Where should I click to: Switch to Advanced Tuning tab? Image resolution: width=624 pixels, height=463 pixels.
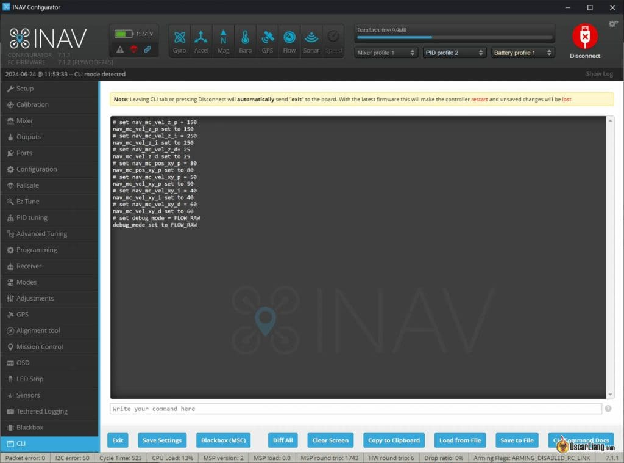pyautogui.click(x=49, y=234)
